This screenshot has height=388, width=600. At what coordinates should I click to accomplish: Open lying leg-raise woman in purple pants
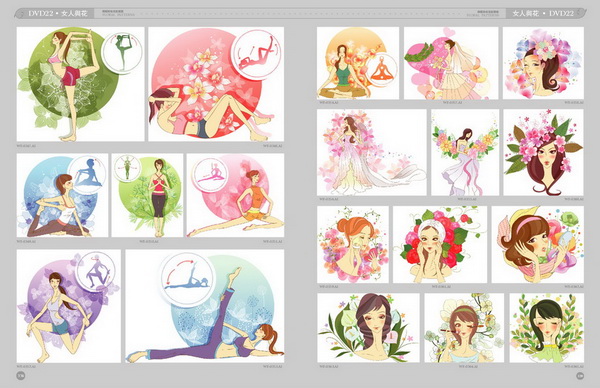tap(205, 306)
